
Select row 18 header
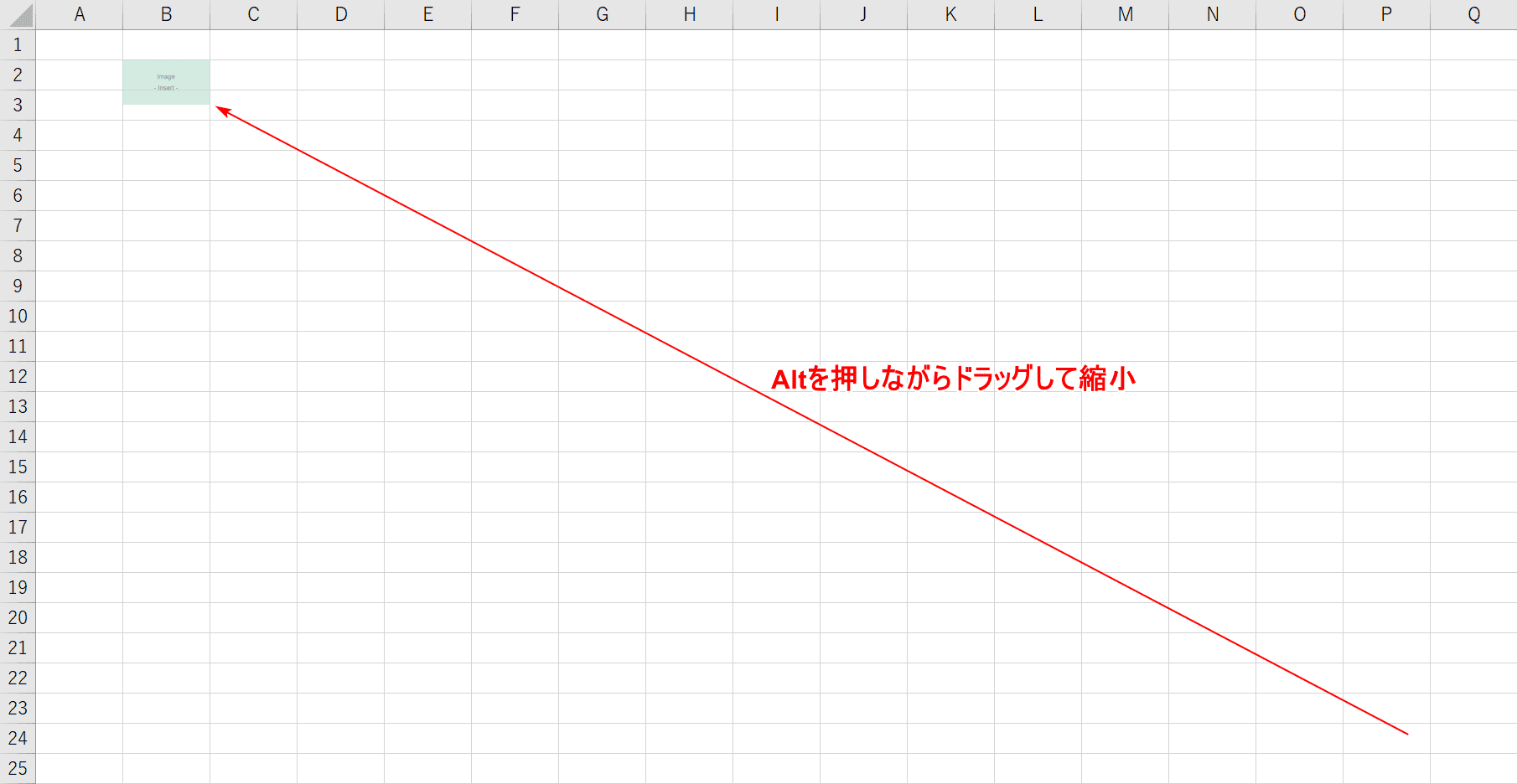18,558
